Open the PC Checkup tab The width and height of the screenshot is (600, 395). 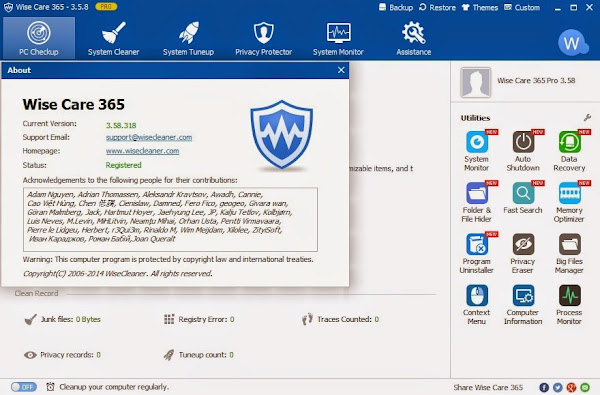[x=39, y=38]
